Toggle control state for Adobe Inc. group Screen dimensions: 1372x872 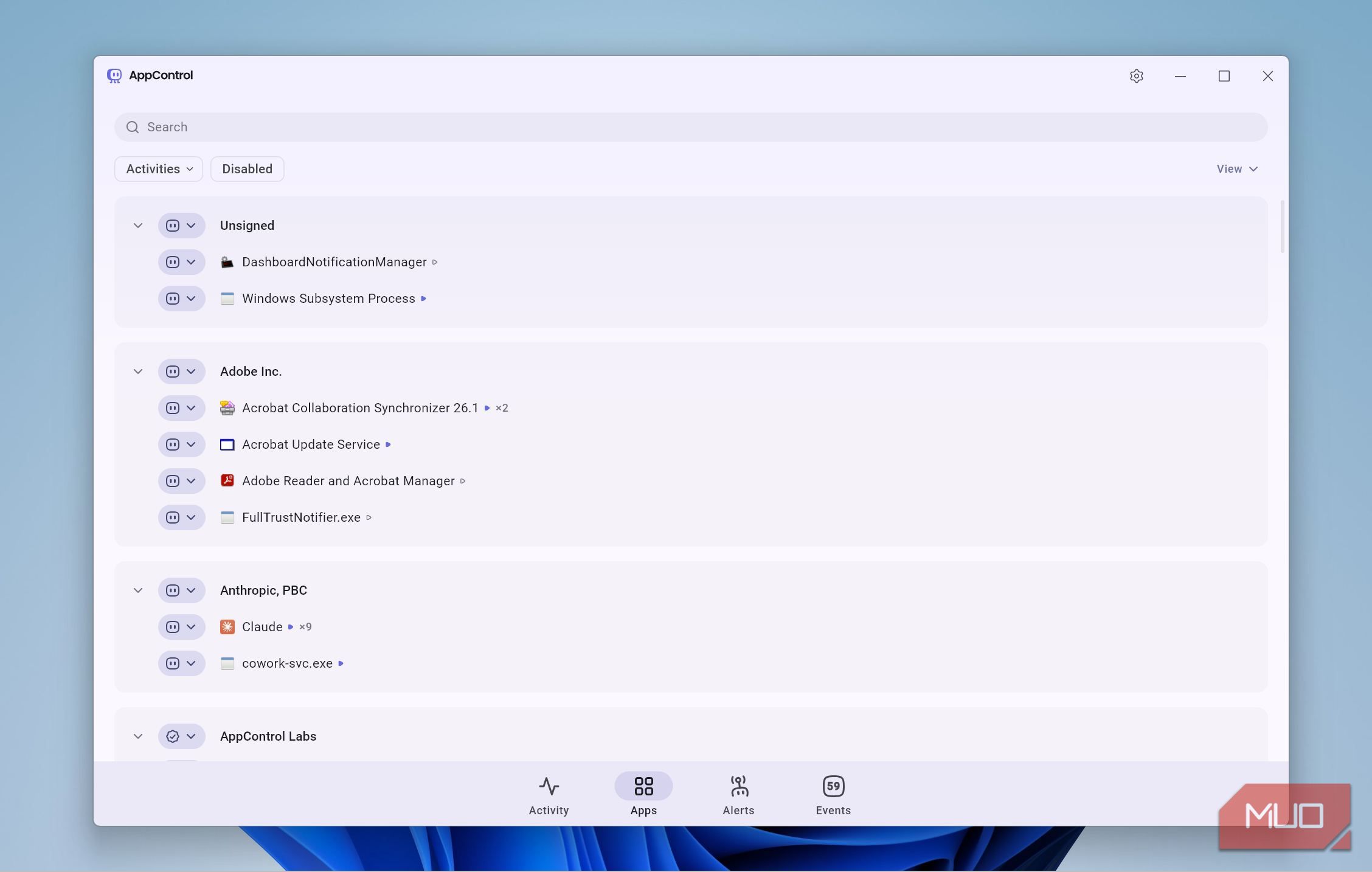(173, 372)
